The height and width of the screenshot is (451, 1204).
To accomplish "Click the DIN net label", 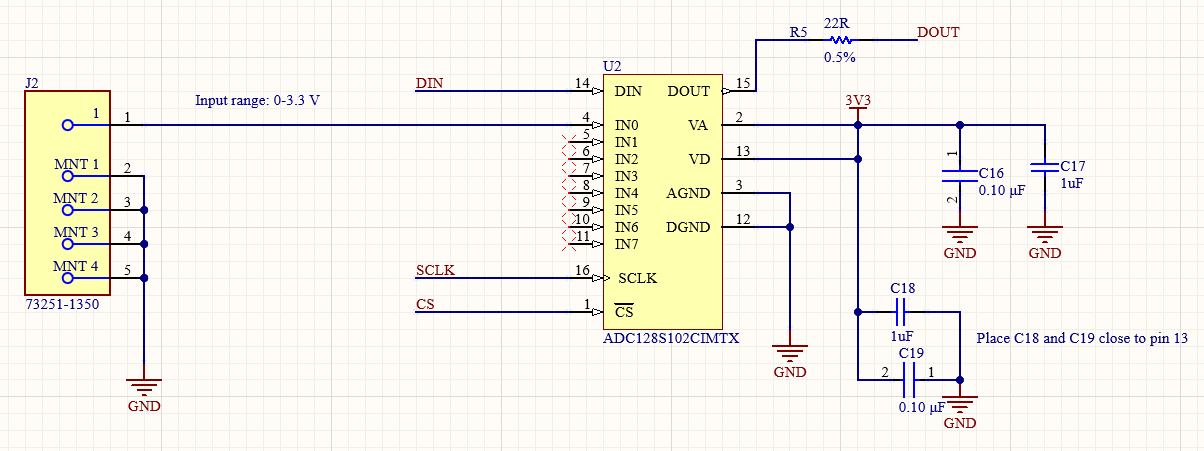I will 429,83.
